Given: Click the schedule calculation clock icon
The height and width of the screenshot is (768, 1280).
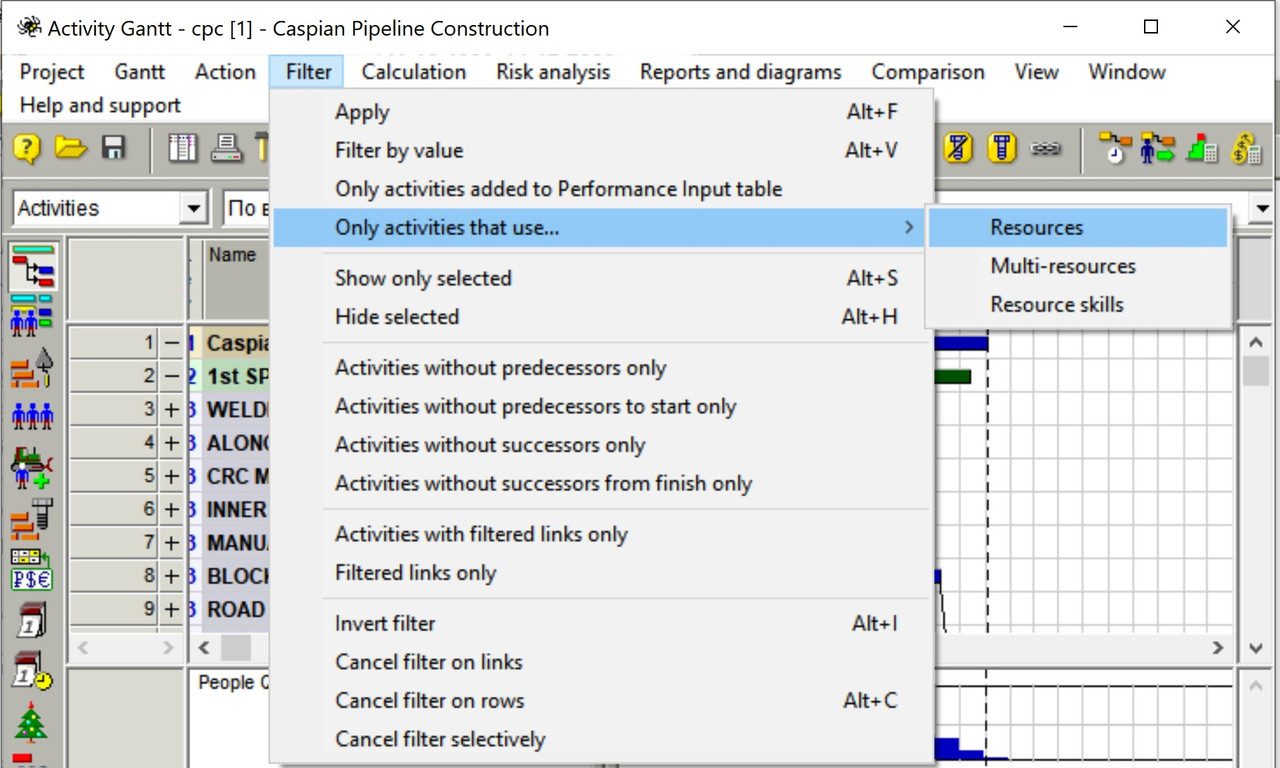Looking at the screenshot, I should coord(1113,150).
